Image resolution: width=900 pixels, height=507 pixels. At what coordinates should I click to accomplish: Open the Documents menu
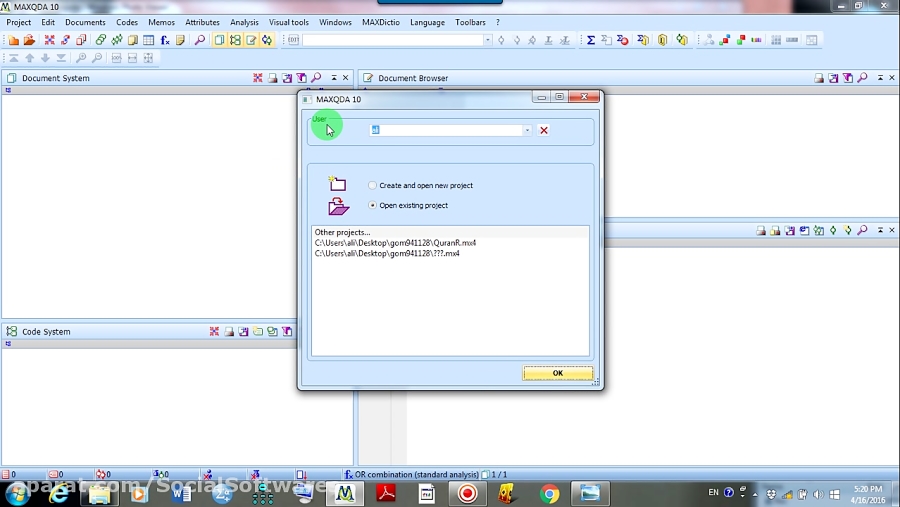coord(85,22)
